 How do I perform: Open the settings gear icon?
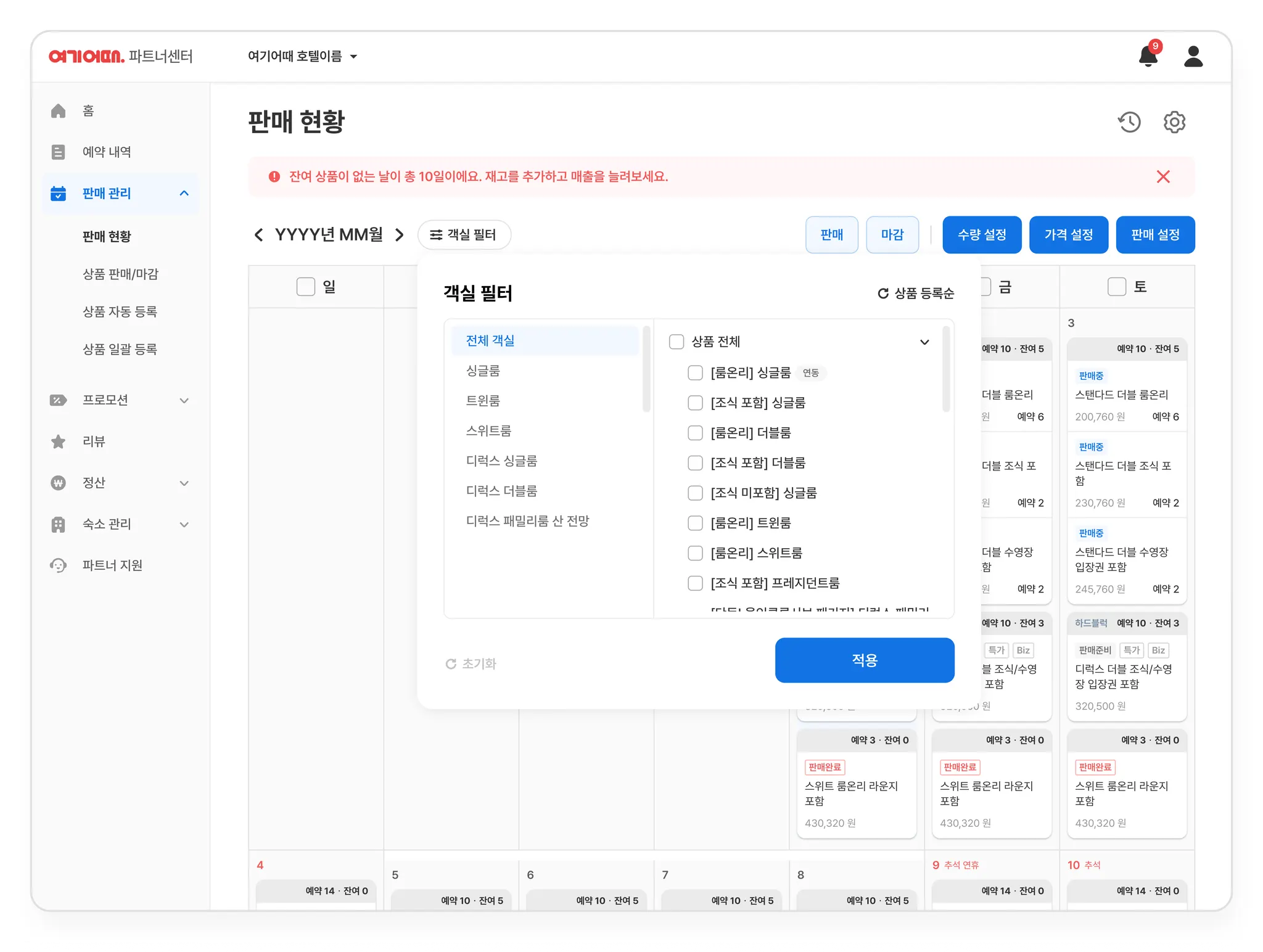click(1174, 122)
